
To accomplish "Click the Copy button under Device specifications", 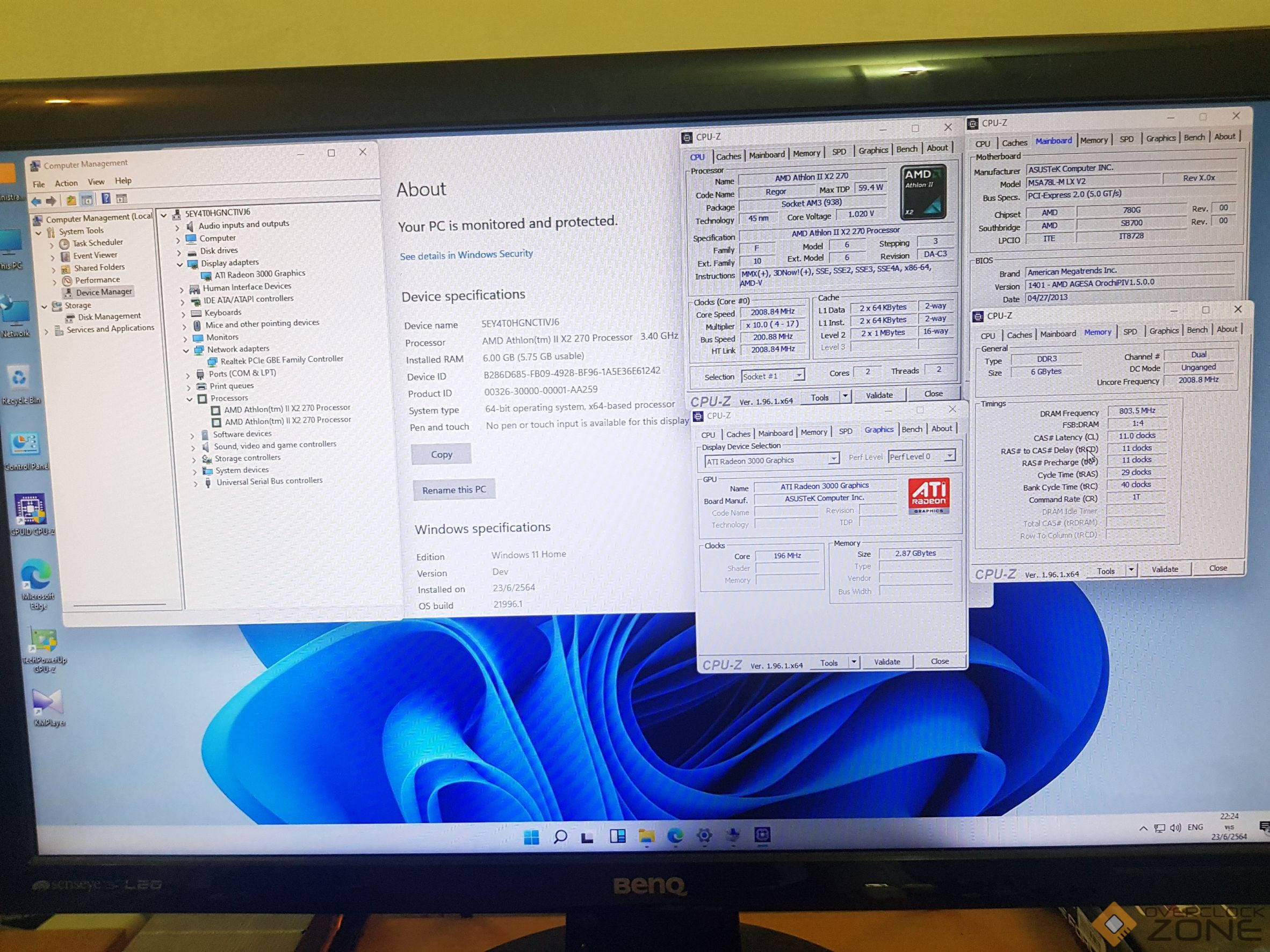I will coord(441,454).
